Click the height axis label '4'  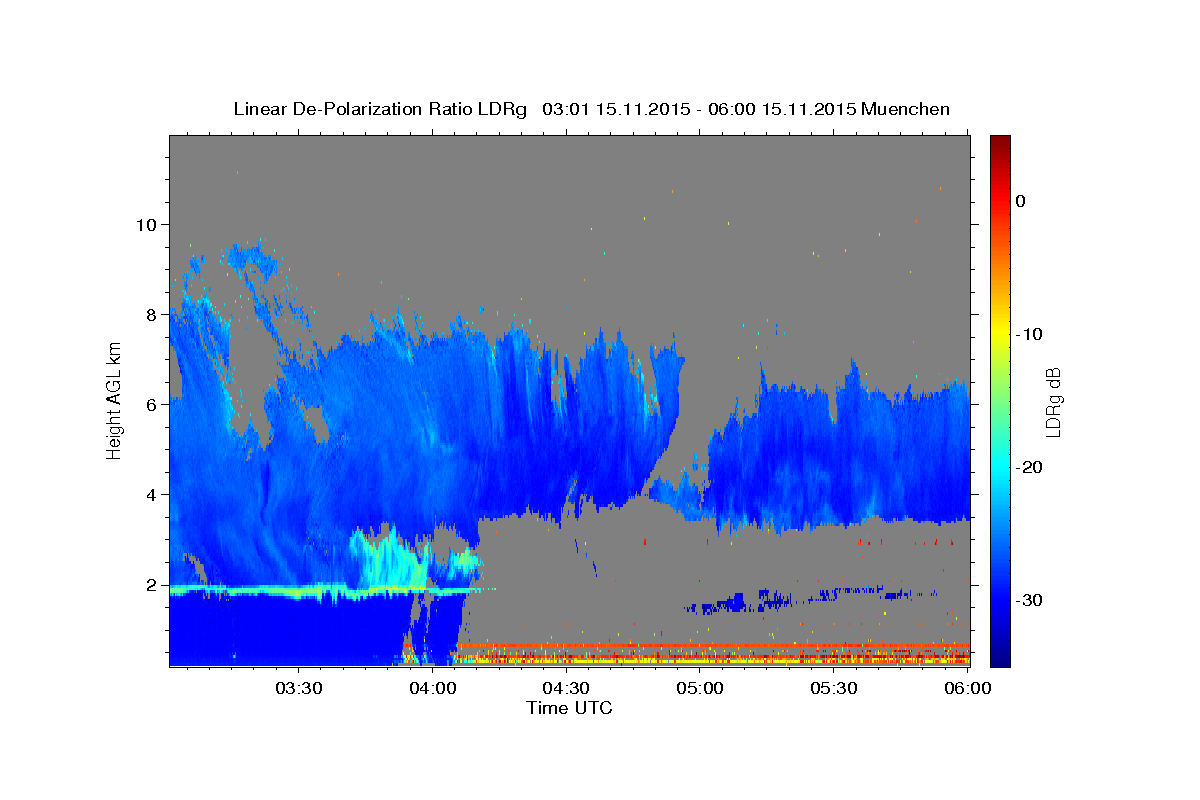152,494
